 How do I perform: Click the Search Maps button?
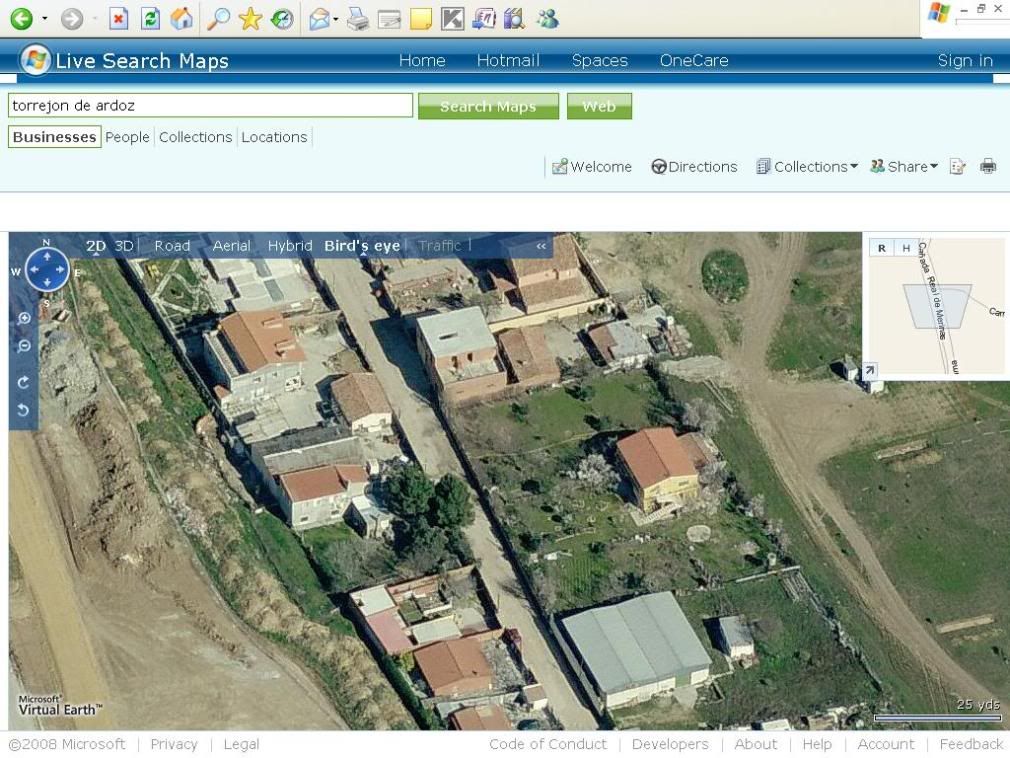point(488,106)
